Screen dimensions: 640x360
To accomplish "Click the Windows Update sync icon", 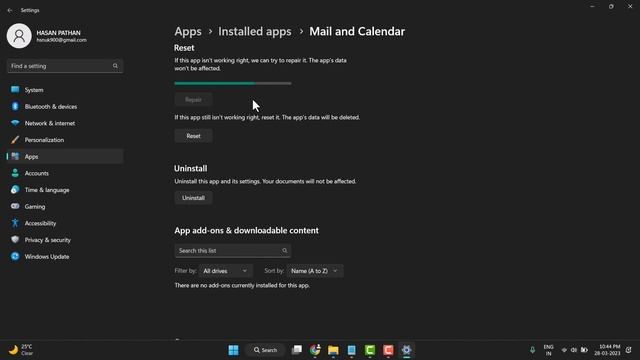I will (15, 256).
